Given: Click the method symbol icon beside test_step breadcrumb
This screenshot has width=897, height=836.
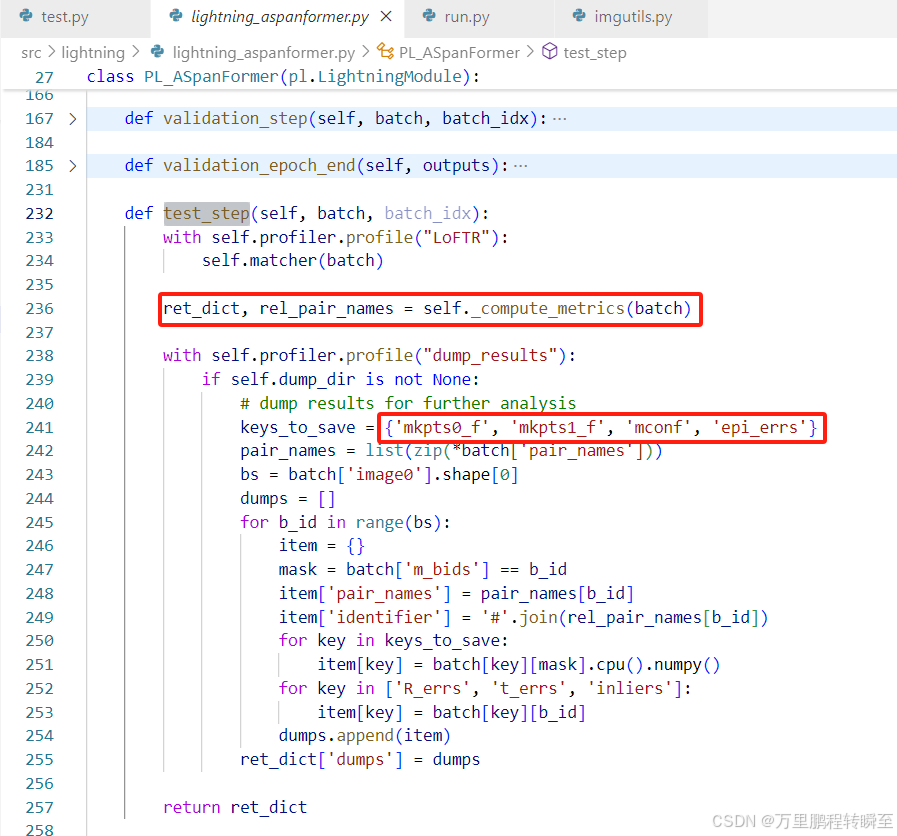Looking at the screenshot, I should 547,52.
